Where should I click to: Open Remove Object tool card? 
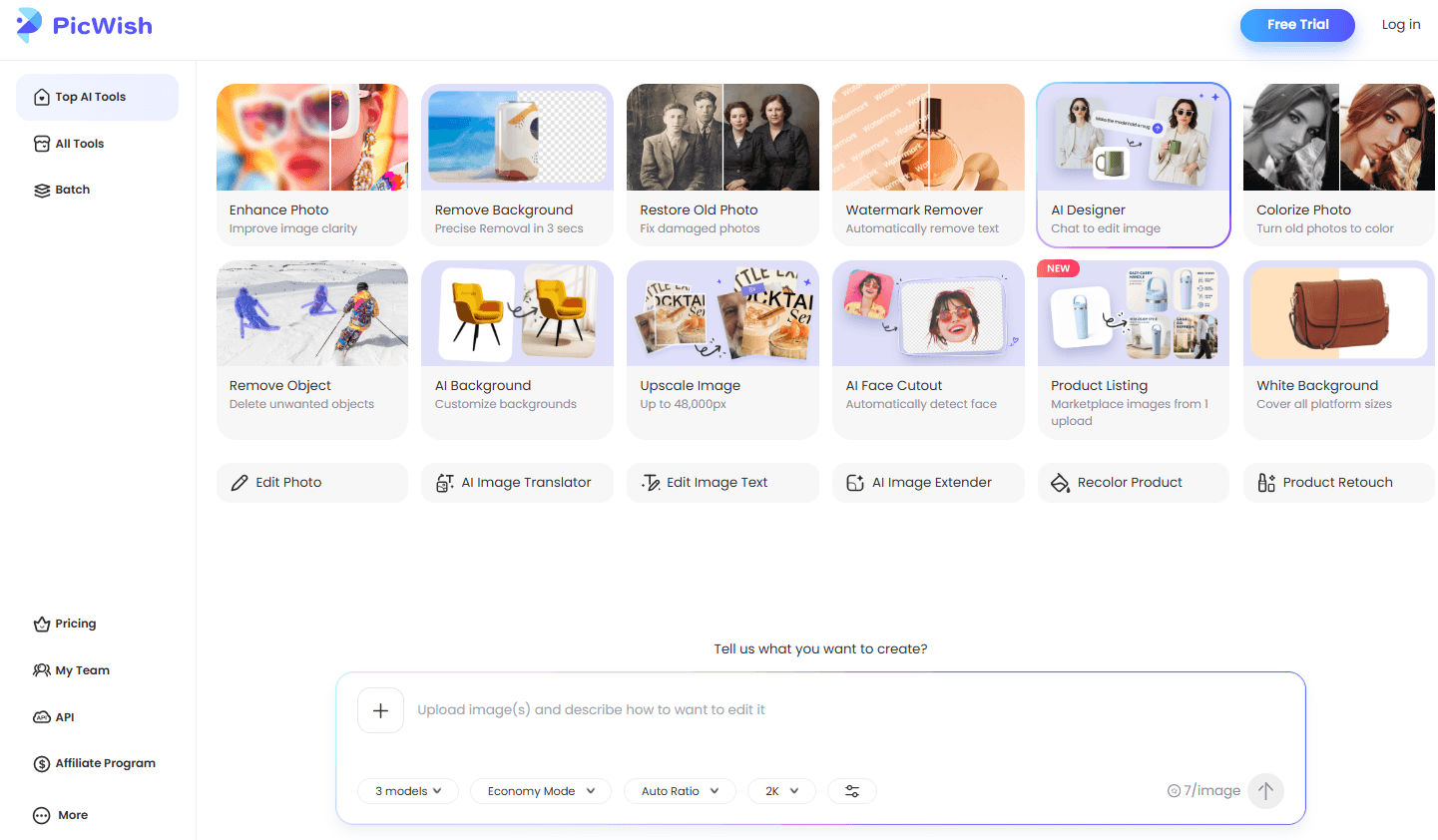point(312,349)
